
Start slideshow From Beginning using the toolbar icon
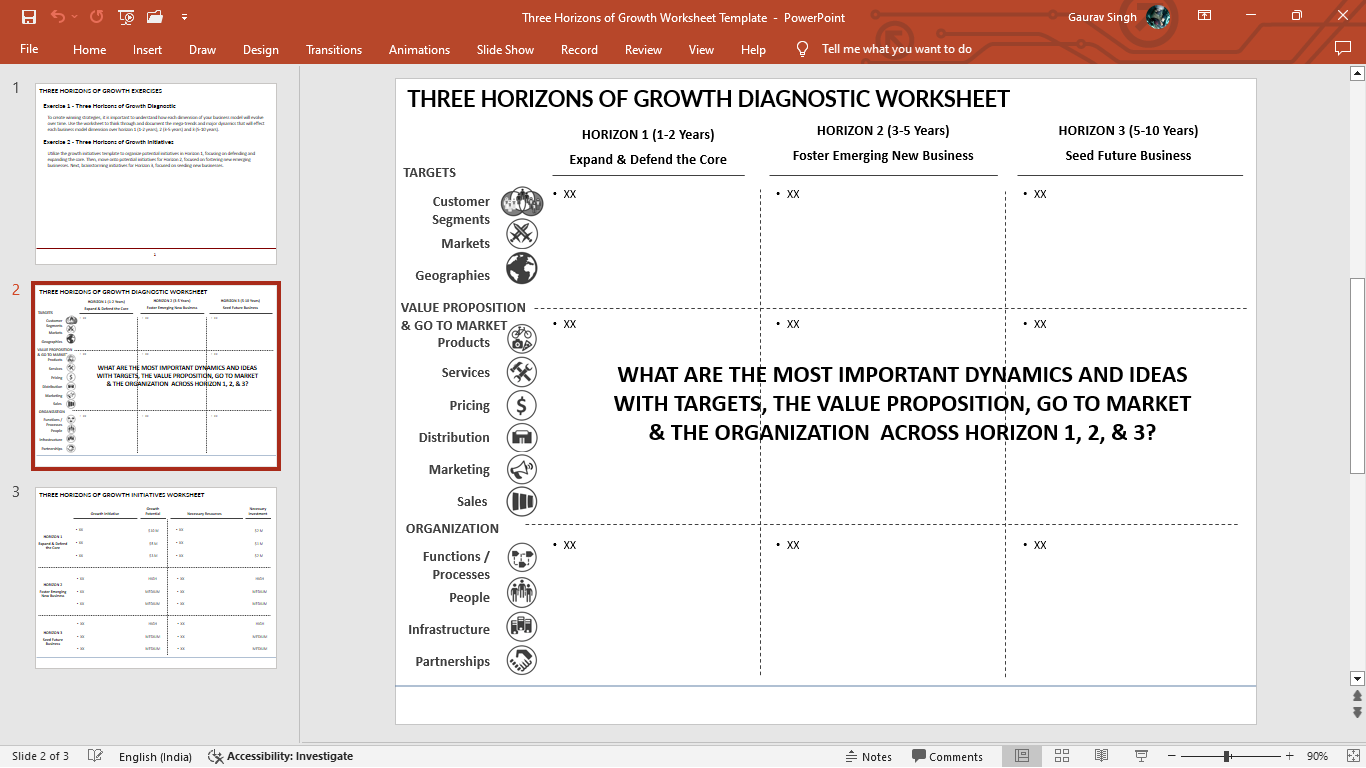pos(126,17)
